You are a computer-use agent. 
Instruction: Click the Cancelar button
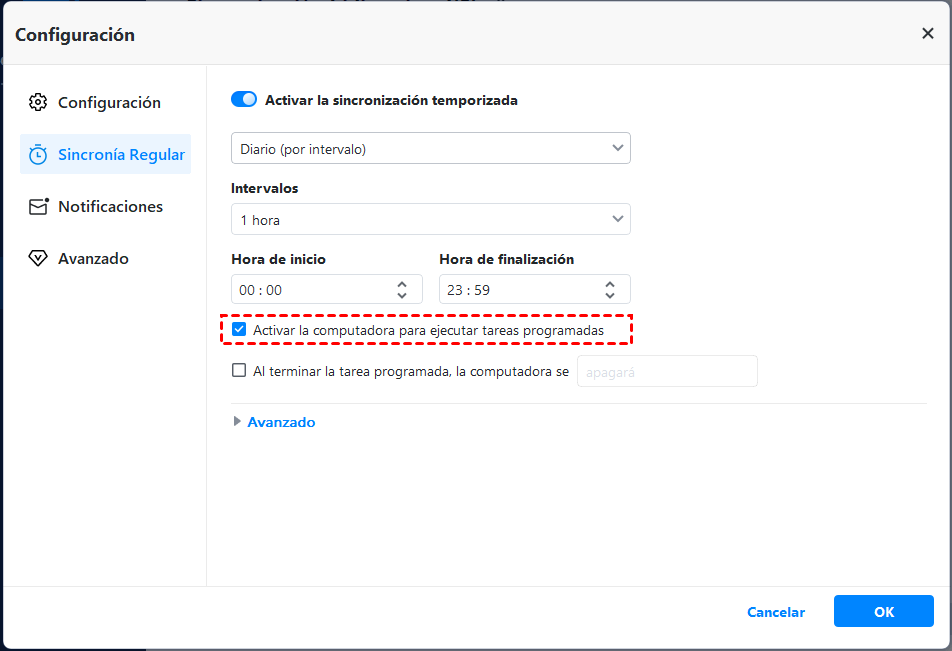click(775, 612)
